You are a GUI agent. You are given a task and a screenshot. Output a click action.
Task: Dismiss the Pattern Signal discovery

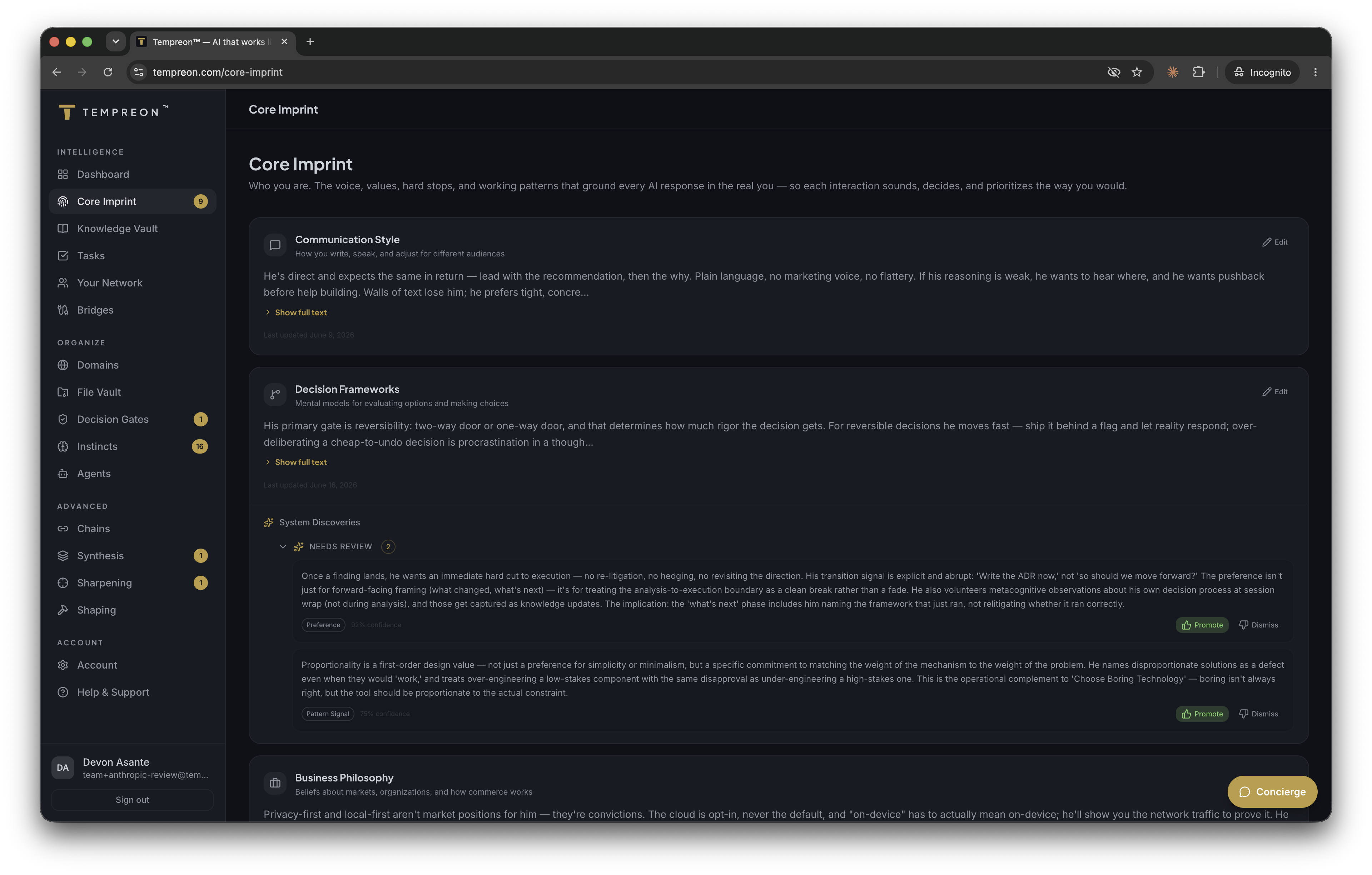(x=1258, y=714)
